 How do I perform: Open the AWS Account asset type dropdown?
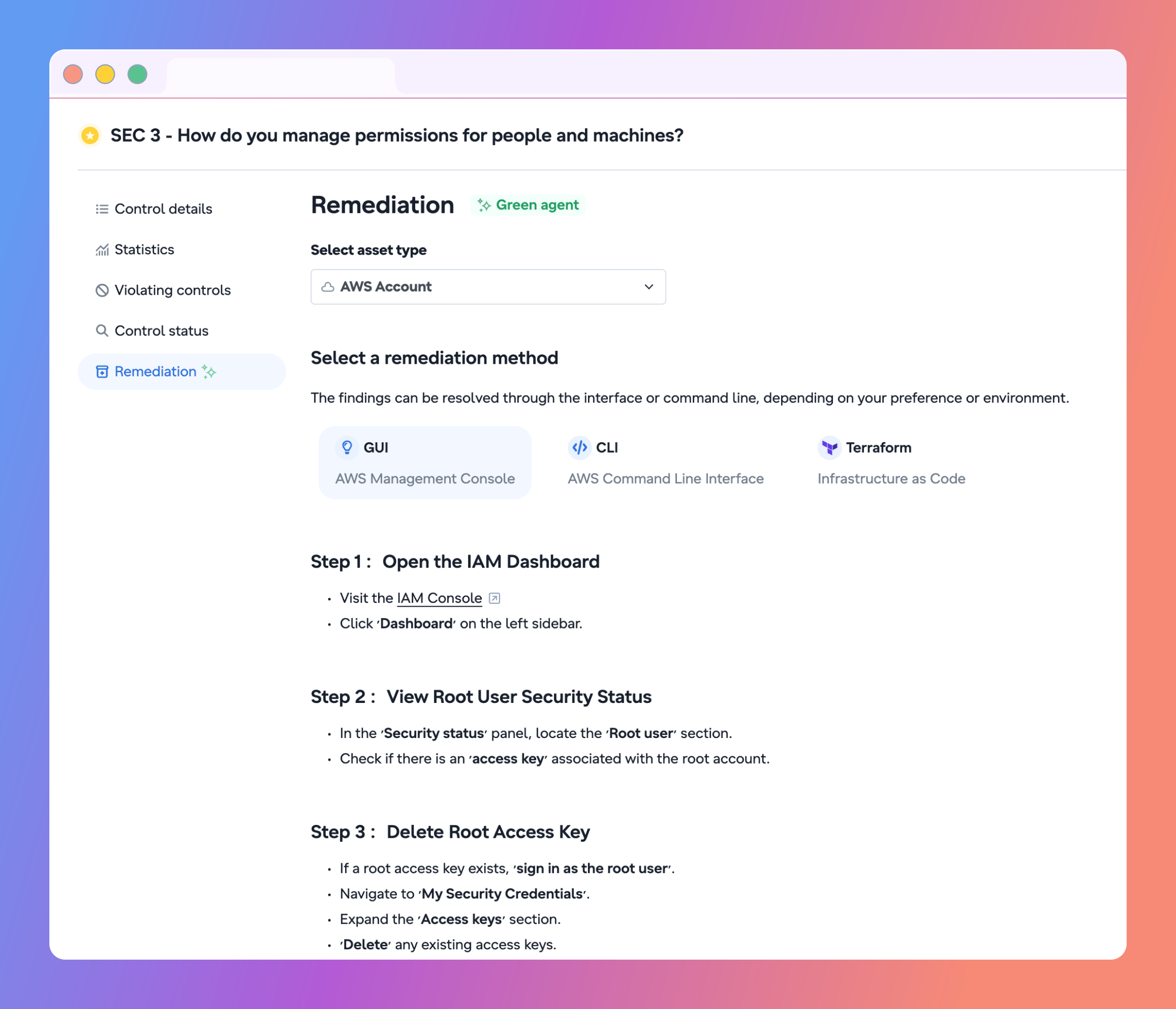[x=488, y=287]
